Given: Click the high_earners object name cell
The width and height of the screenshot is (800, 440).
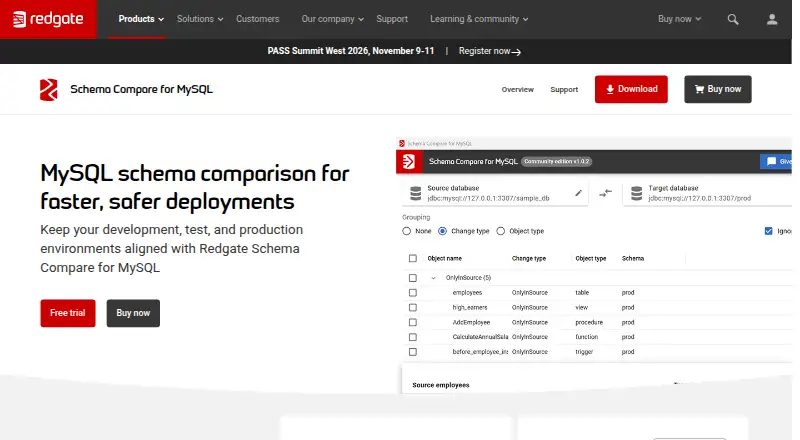Looking at the screenshot, I should (x=469, y=307).
